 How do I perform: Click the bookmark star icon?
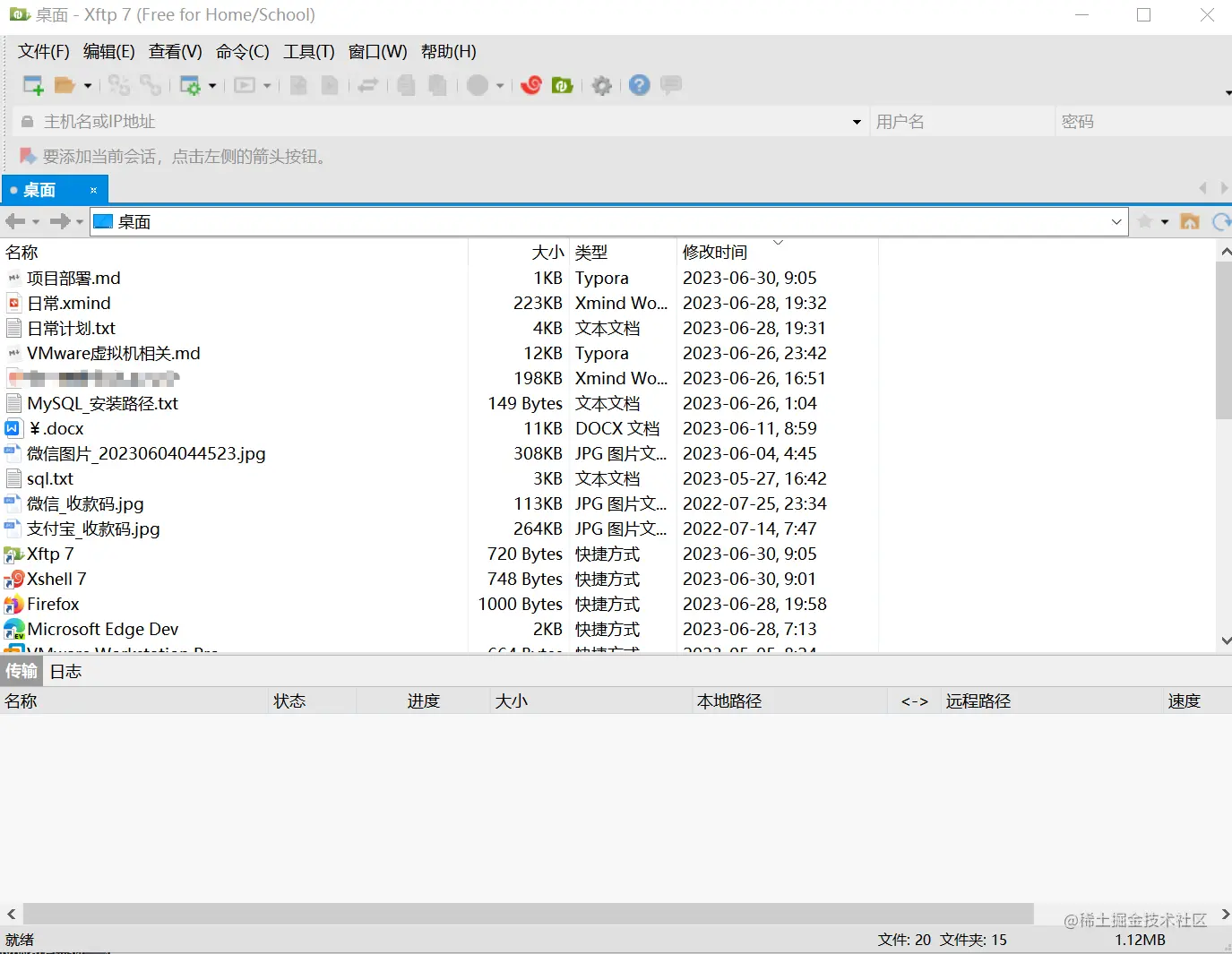pyautogui.click(x=1145, y=221)
